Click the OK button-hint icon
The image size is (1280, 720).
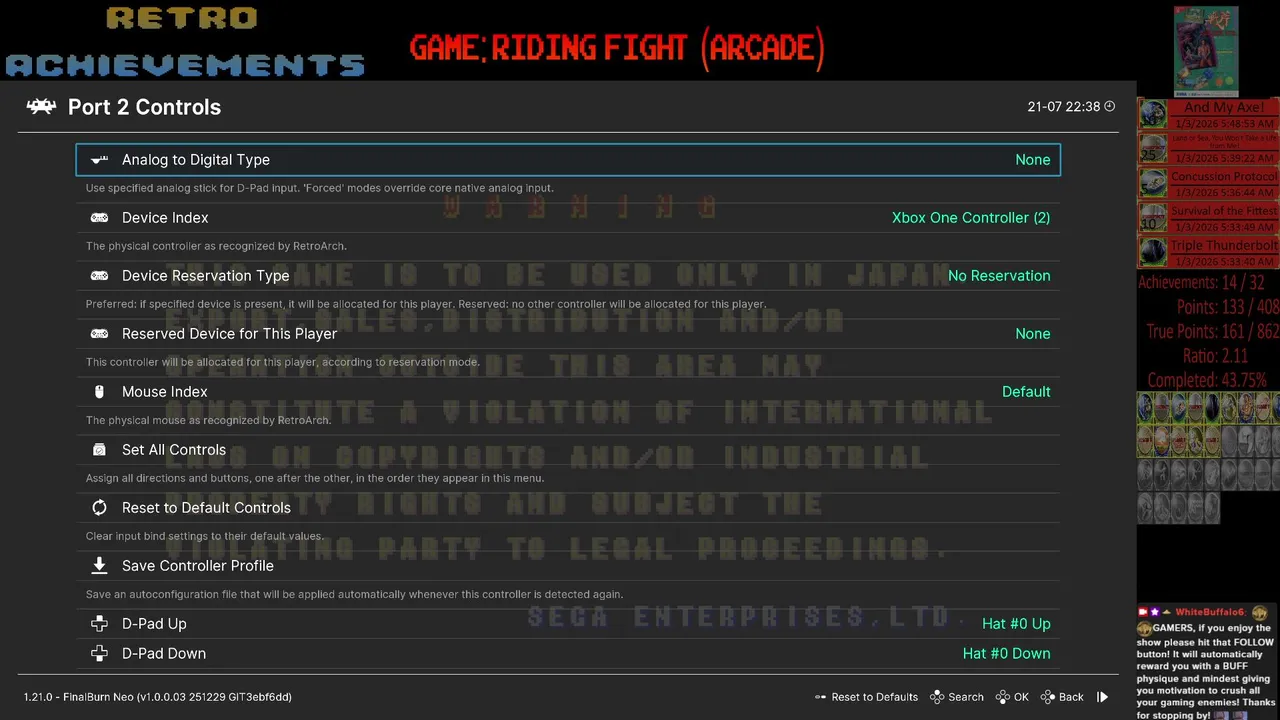[x=1002, y=697]
